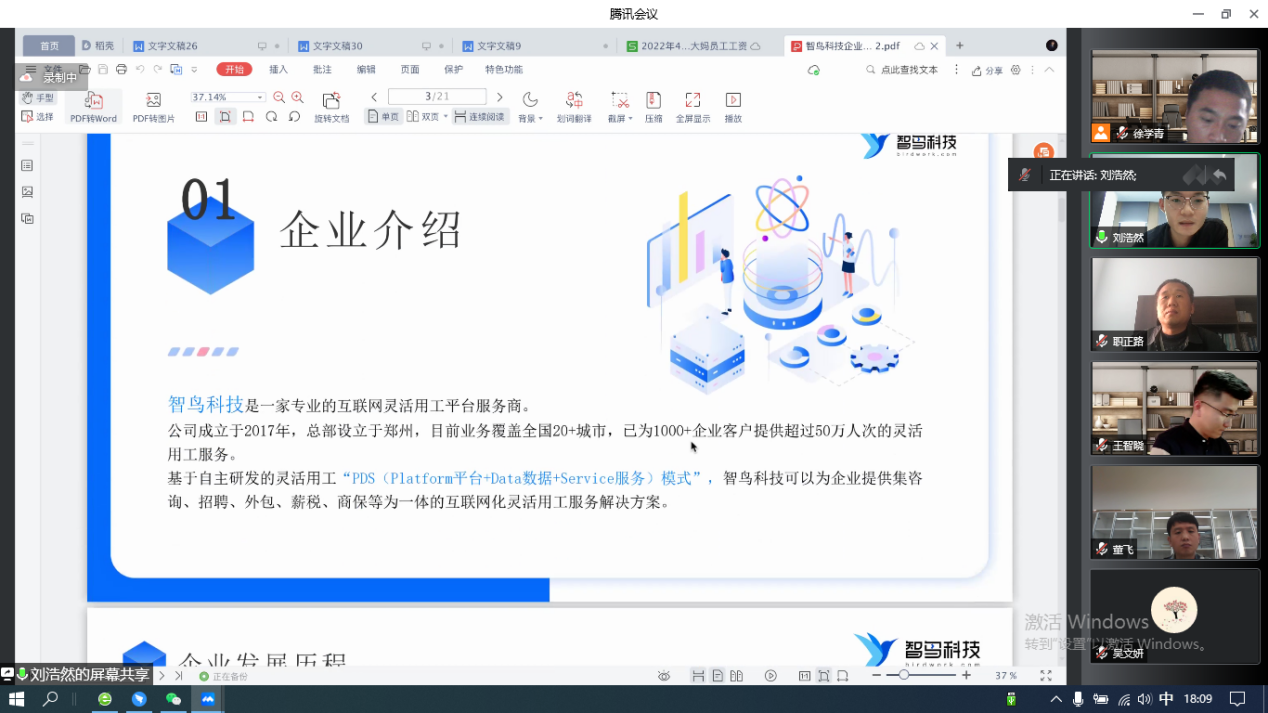Select participant 徐学青's video thumbnail
Screen dimensions: 1268x713
[x=1175, y=96]
